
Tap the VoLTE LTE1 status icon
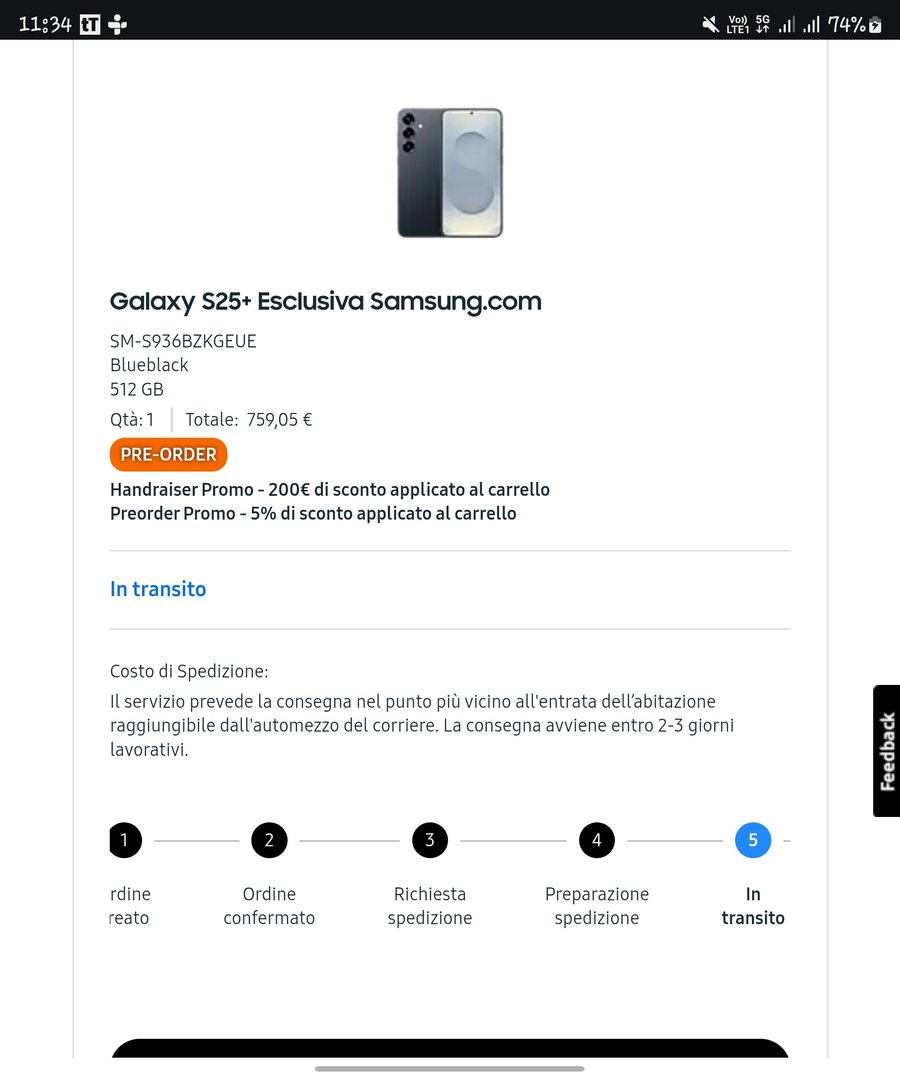point(738,24)
